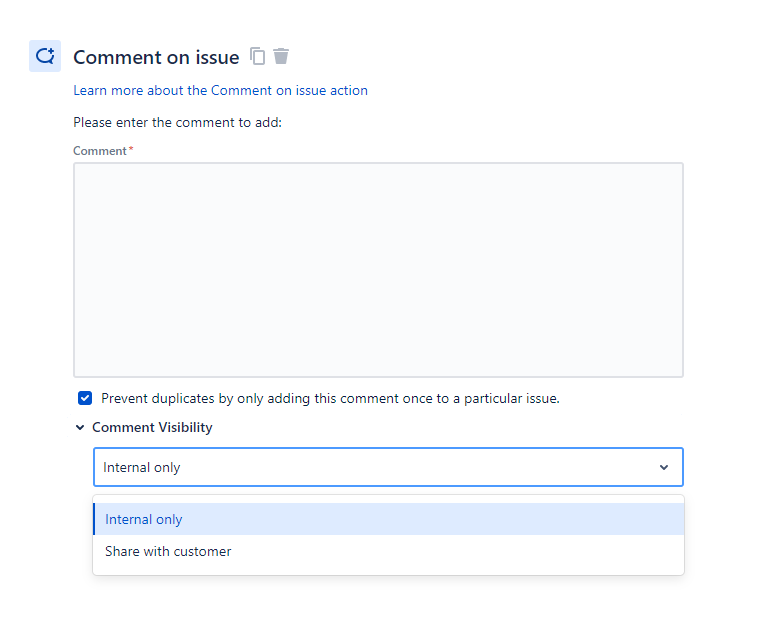Screen dimensions: 768x640
Task: Click the Comment on issue action icon
Action: [45, 56]
